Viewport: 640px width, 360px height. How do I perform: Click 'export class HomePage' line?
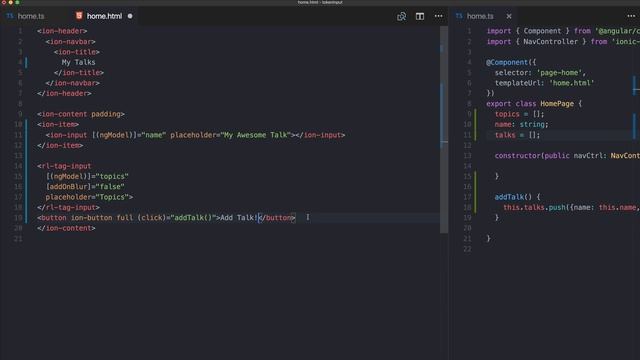click(533, 104)
